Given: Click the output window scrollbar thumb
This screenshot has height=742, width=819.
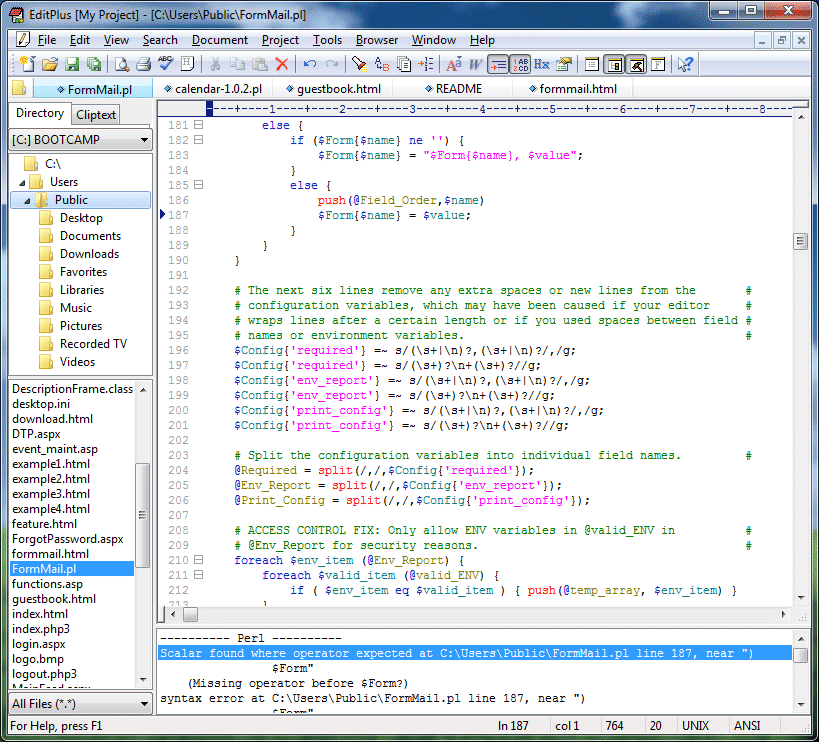Looking at the screenshot, I should [x=801, y=655].
